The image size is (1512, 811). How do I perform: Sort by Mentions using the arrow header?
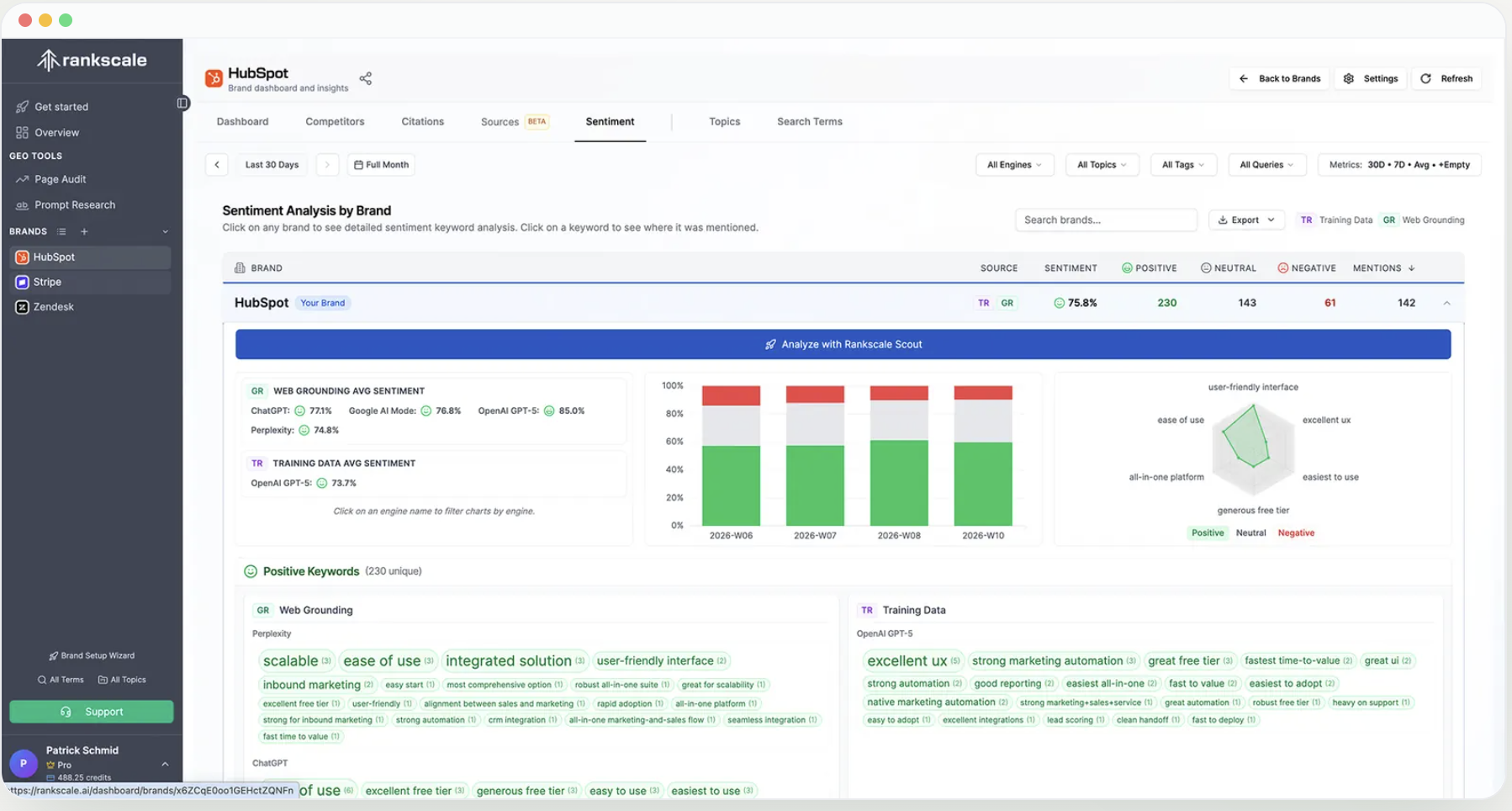(1384, 268)
